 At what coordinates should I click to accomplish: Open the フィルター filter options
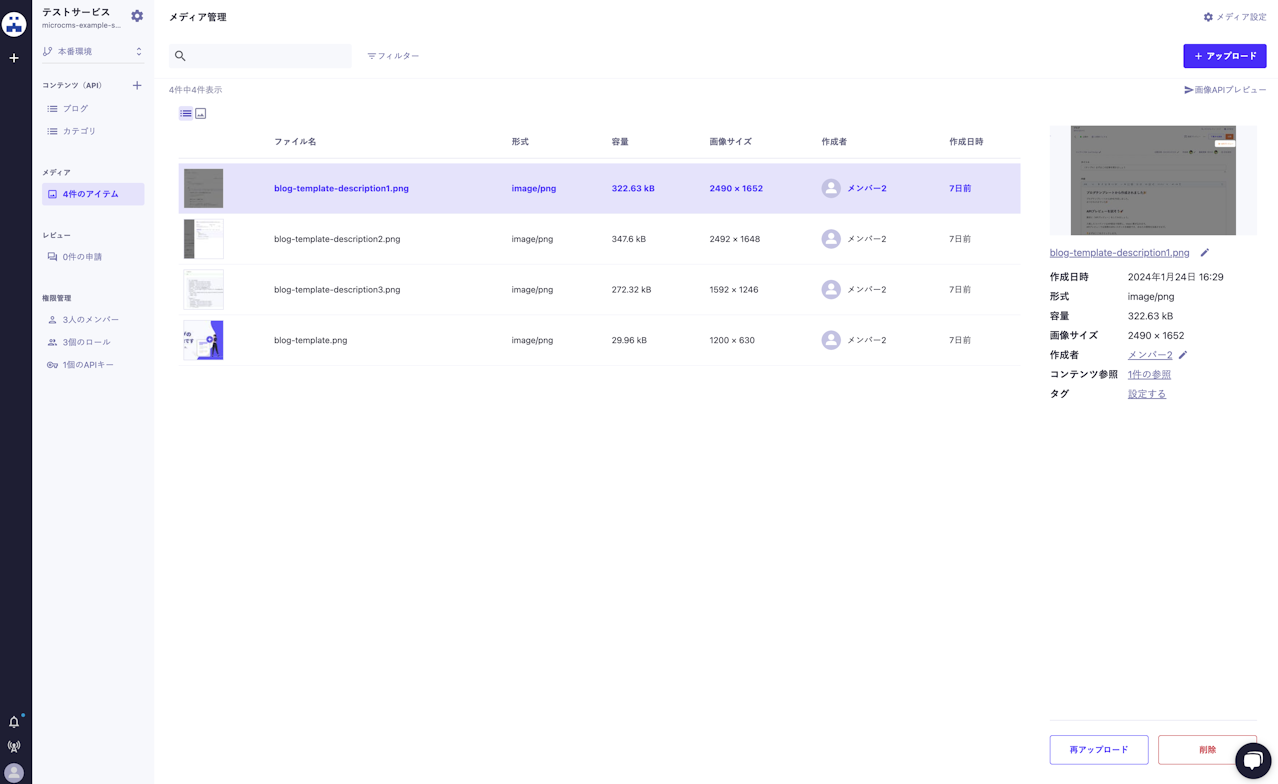(x=393, y=56)
